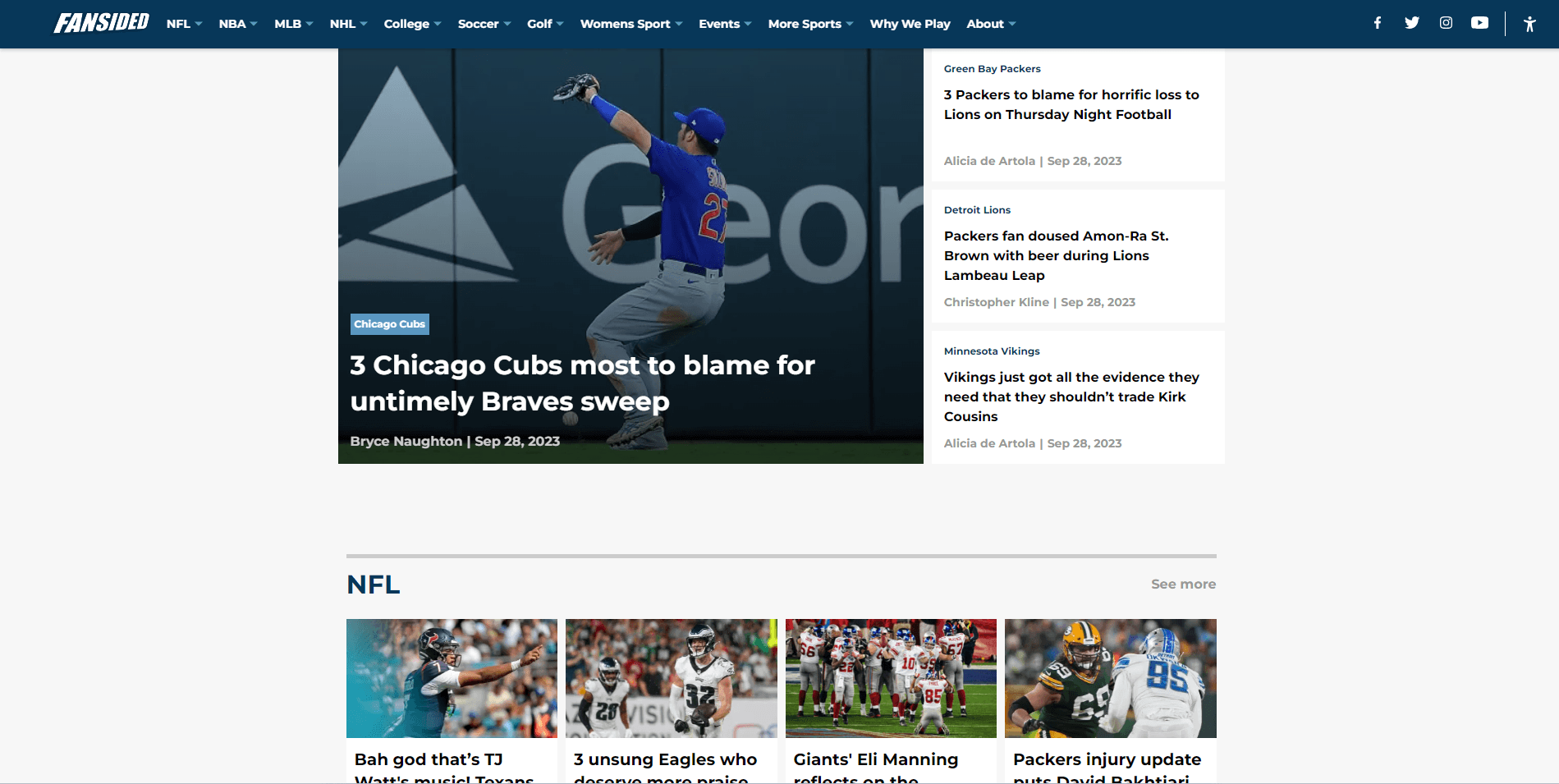The height and width of the screenshot is (784, 1559).
Task: Open FanSided Facebook page icon
Action: [x=1378, y=23]
